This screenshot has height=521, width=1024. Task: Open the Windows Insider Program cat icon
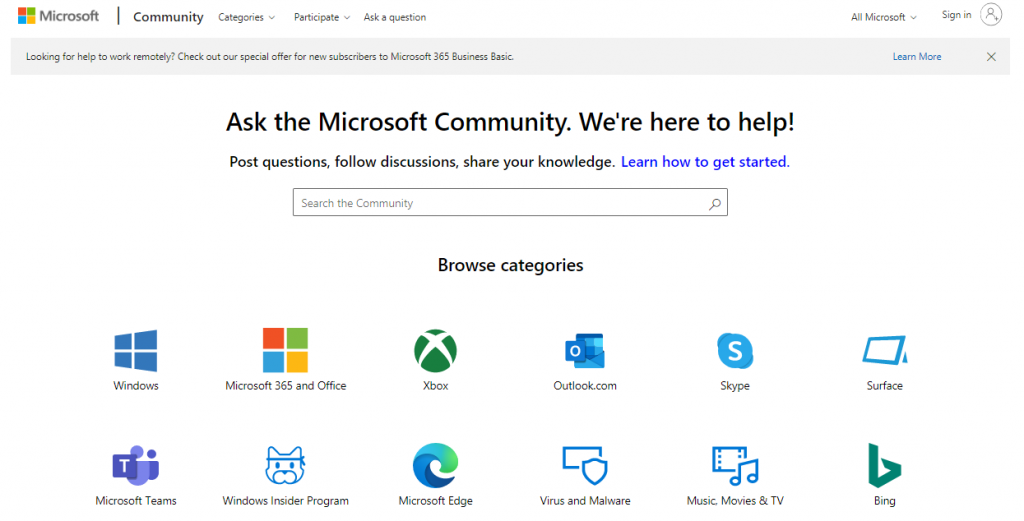coord(285,465)
